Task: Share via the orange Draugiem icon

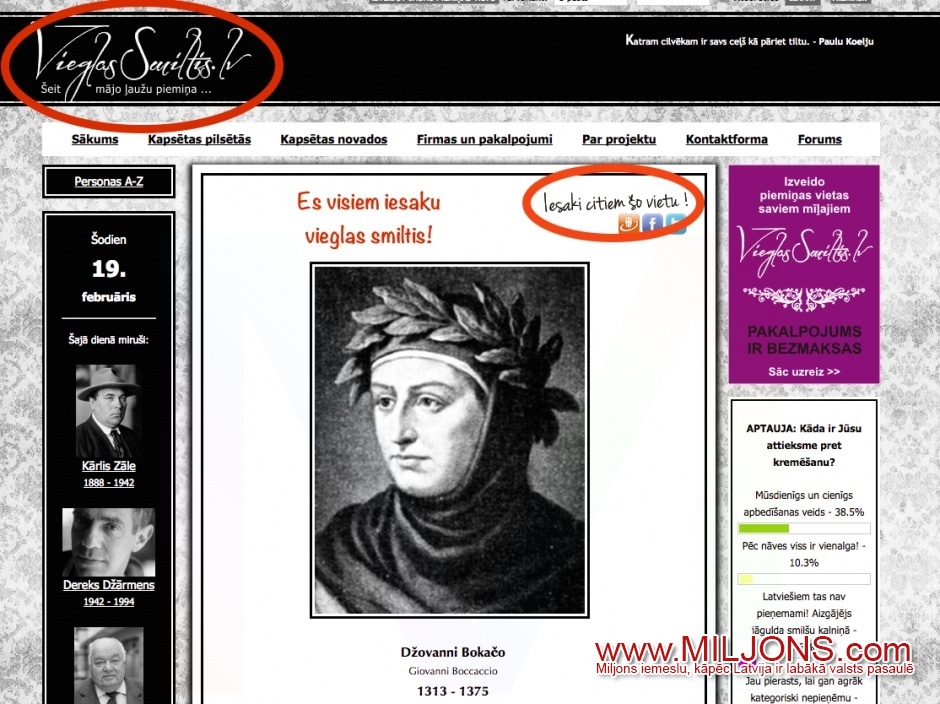Action: coord(628,223)
